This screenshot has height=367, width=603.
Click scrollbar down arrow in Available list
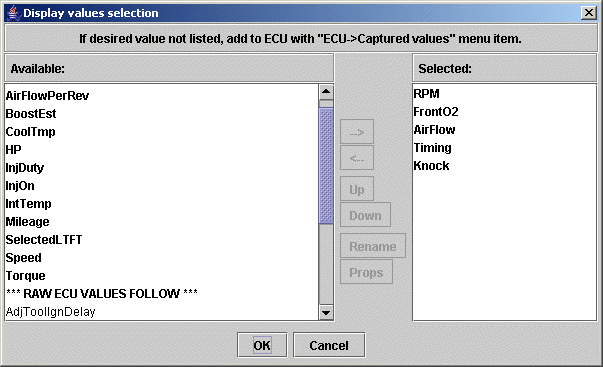click(326, 312)
